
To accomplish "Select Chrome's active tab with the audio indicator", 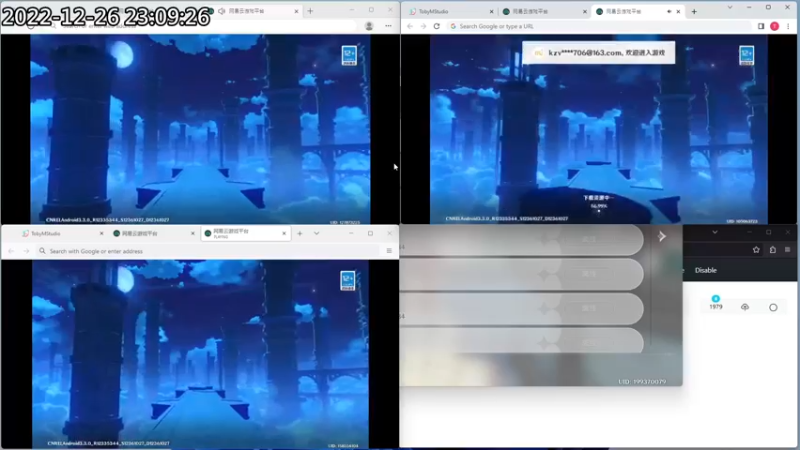I will pos(638,11).
